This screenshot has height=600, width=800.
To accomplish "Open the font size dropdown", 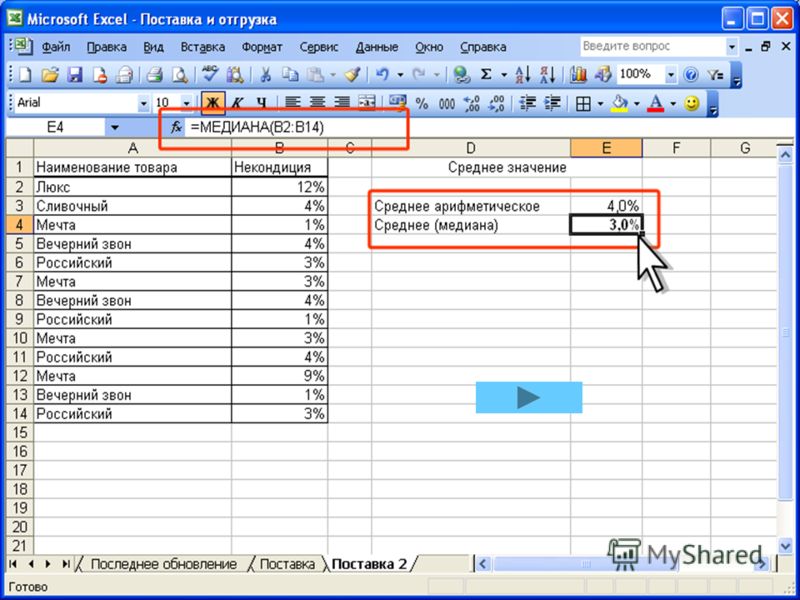I will (x=186, y=104).
